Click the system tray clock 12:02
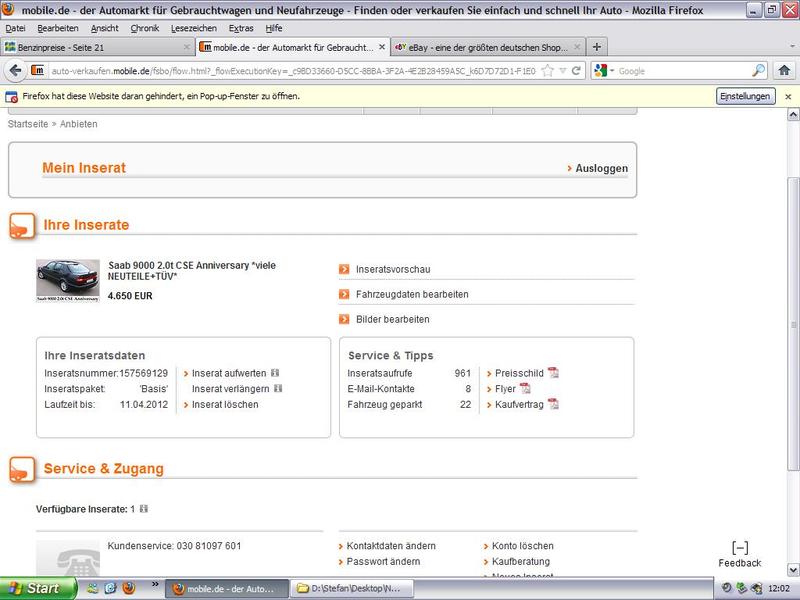 click(x=779, y=589)
